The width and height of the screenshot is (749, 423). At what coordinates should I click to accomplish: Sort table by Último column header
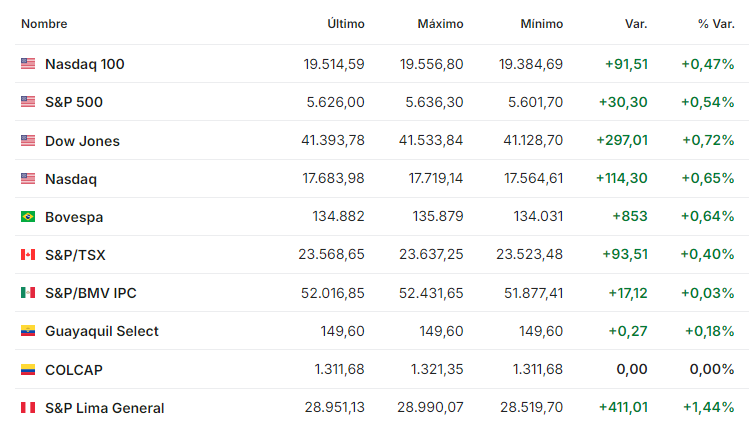coord(346,24)
